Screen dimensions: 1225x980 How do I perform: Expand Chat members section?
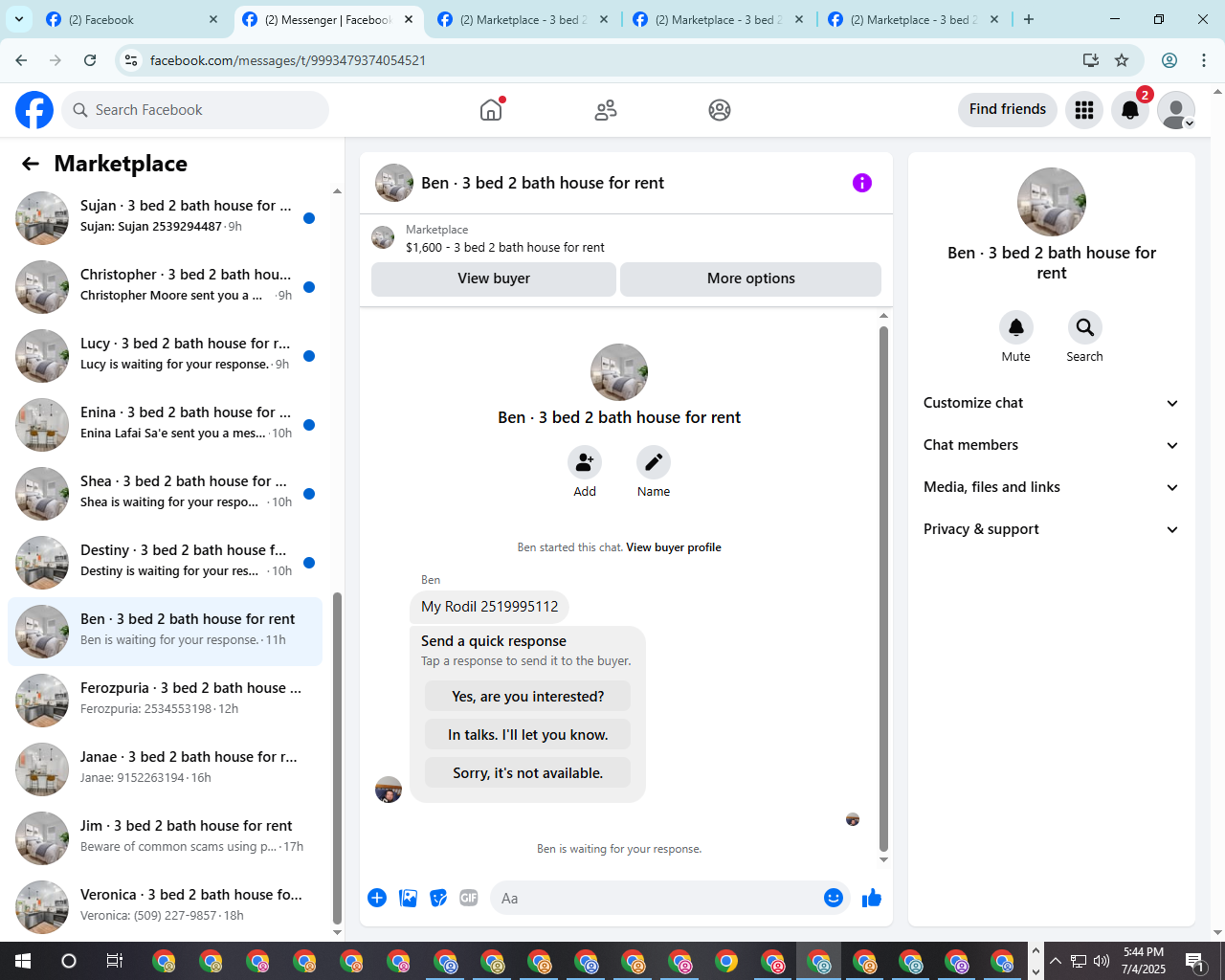point(1052,445)
